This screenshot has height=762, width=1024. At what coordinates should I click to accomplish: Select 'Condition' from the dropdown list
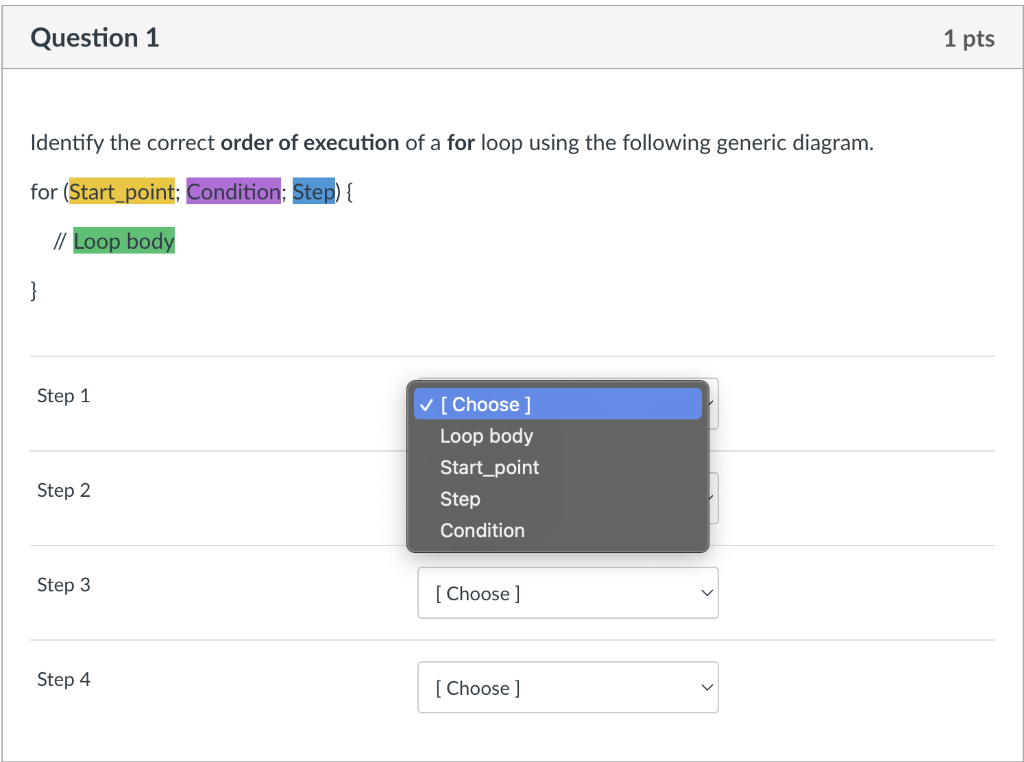pyautogui.click(x=482, y=530)
